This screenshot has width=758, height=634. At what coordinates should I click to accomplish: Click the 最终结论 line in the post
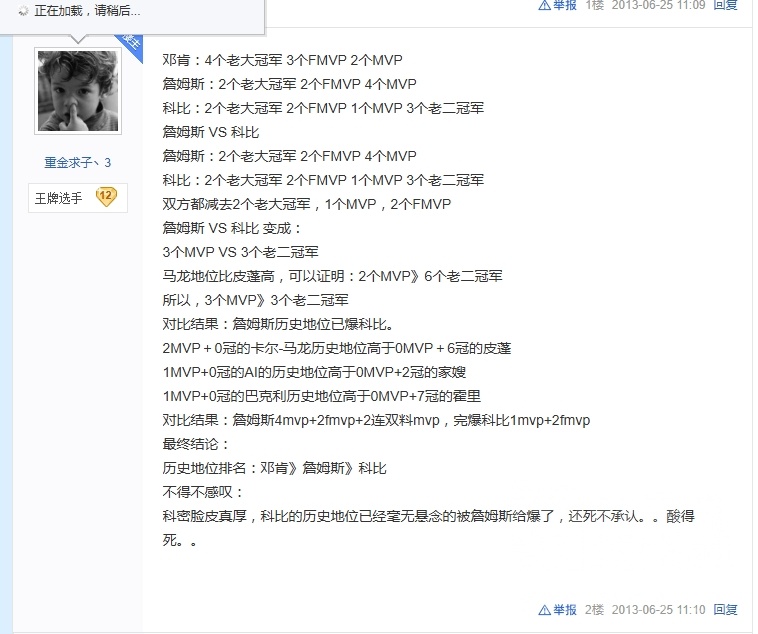pos(195,444)
